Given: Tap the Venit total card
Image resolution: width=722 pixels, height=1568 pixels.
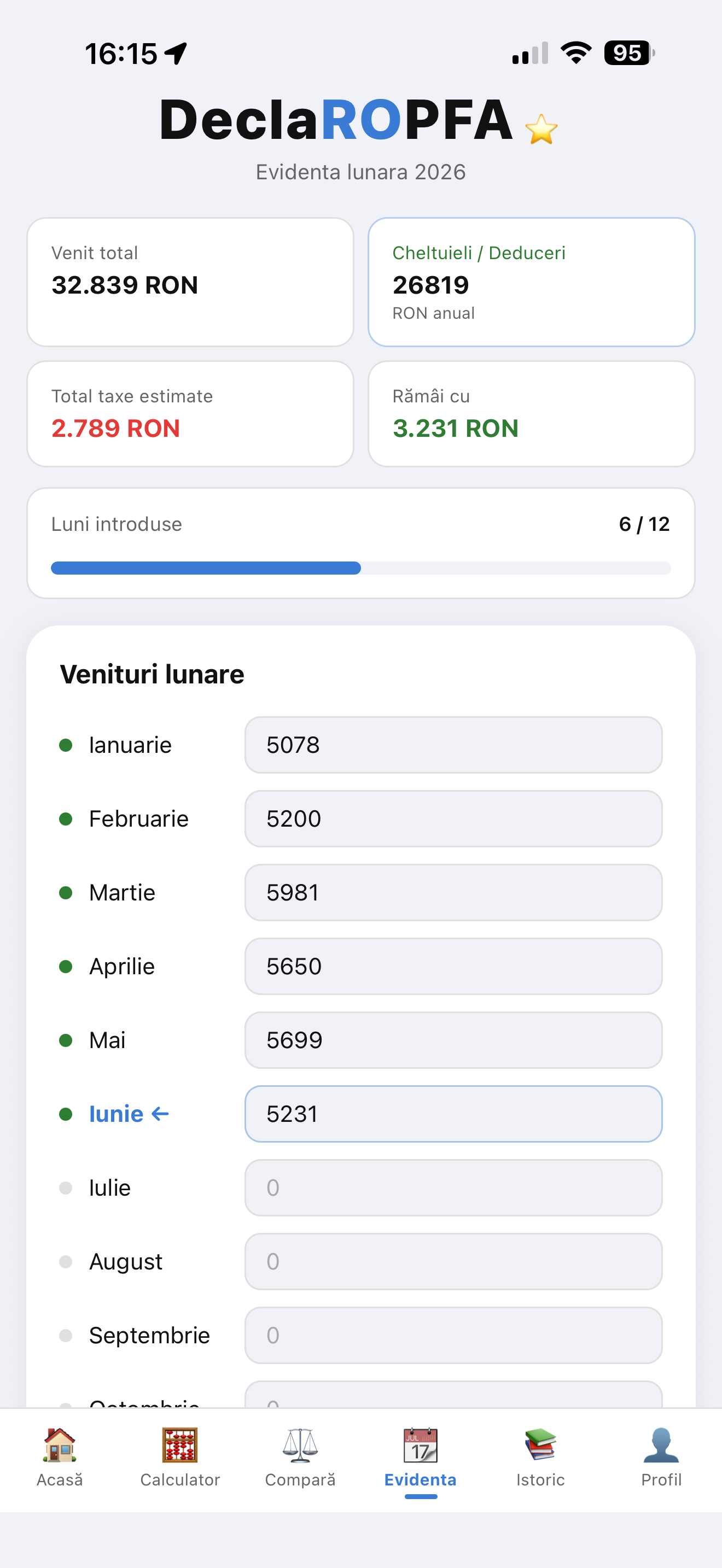Looking at the screenshot, I should [x=190, y=283].
